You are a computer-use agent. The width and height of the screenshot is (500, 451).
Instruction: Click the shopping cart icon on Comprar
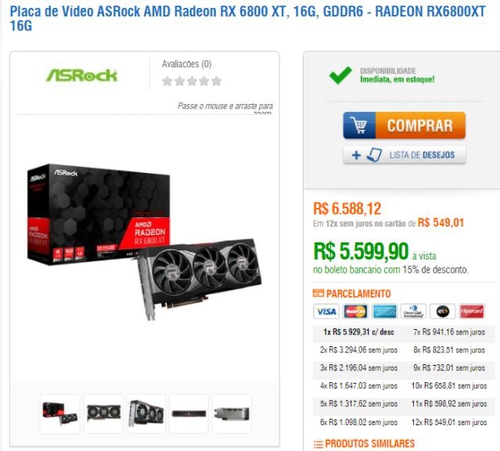(x=359, y=126)
